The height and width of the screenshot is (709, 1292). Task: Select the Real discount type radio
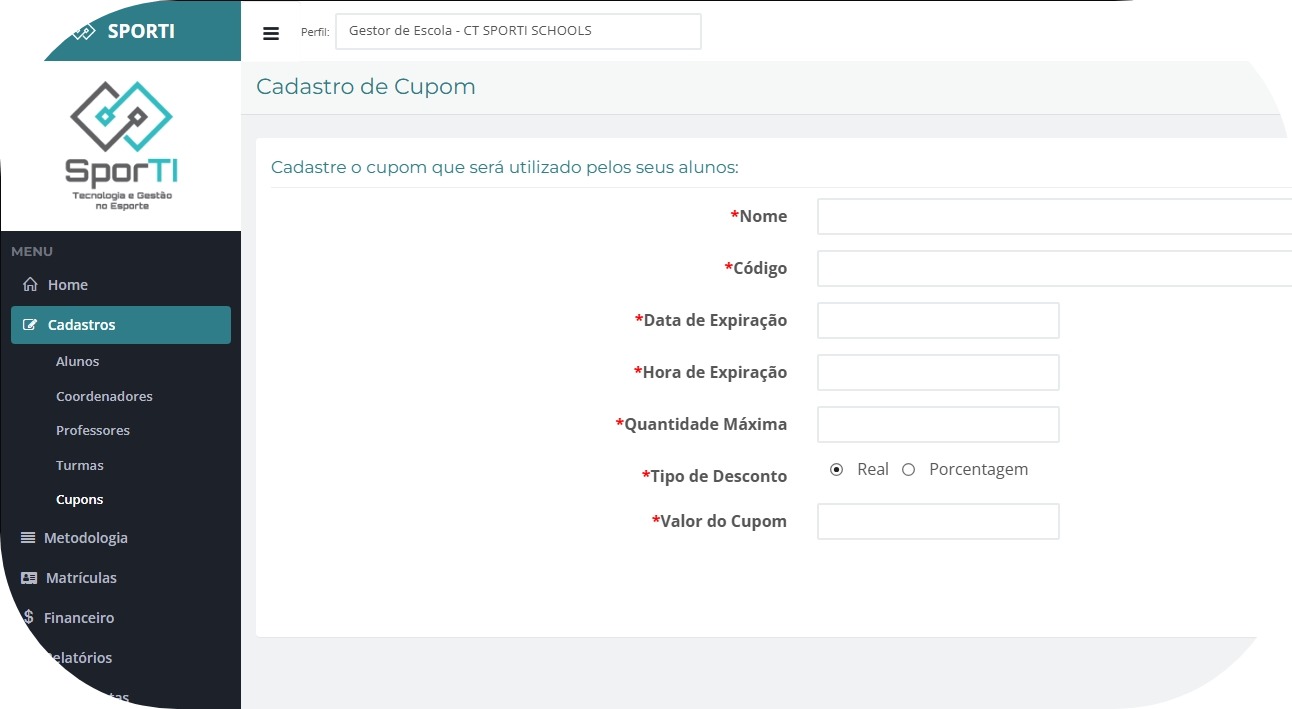pyautogui.click(x=837, y=470)
